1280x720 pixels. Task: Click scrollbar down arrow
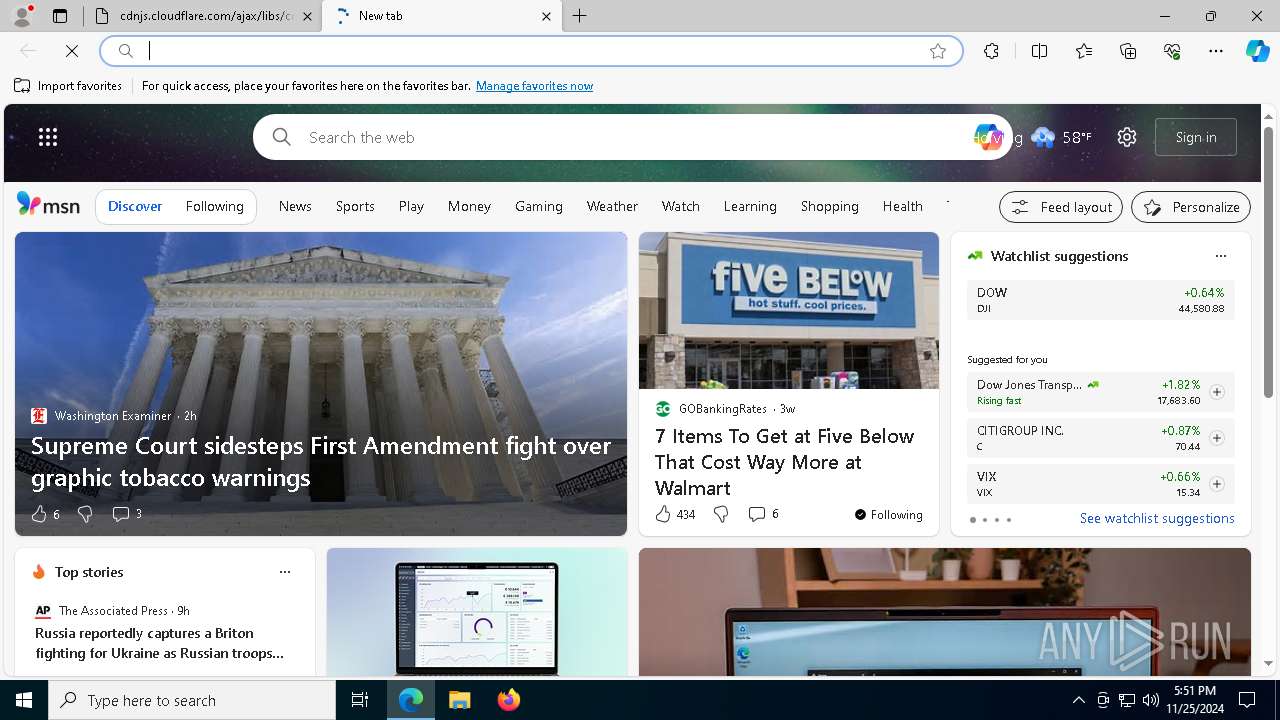[1269, 663]
